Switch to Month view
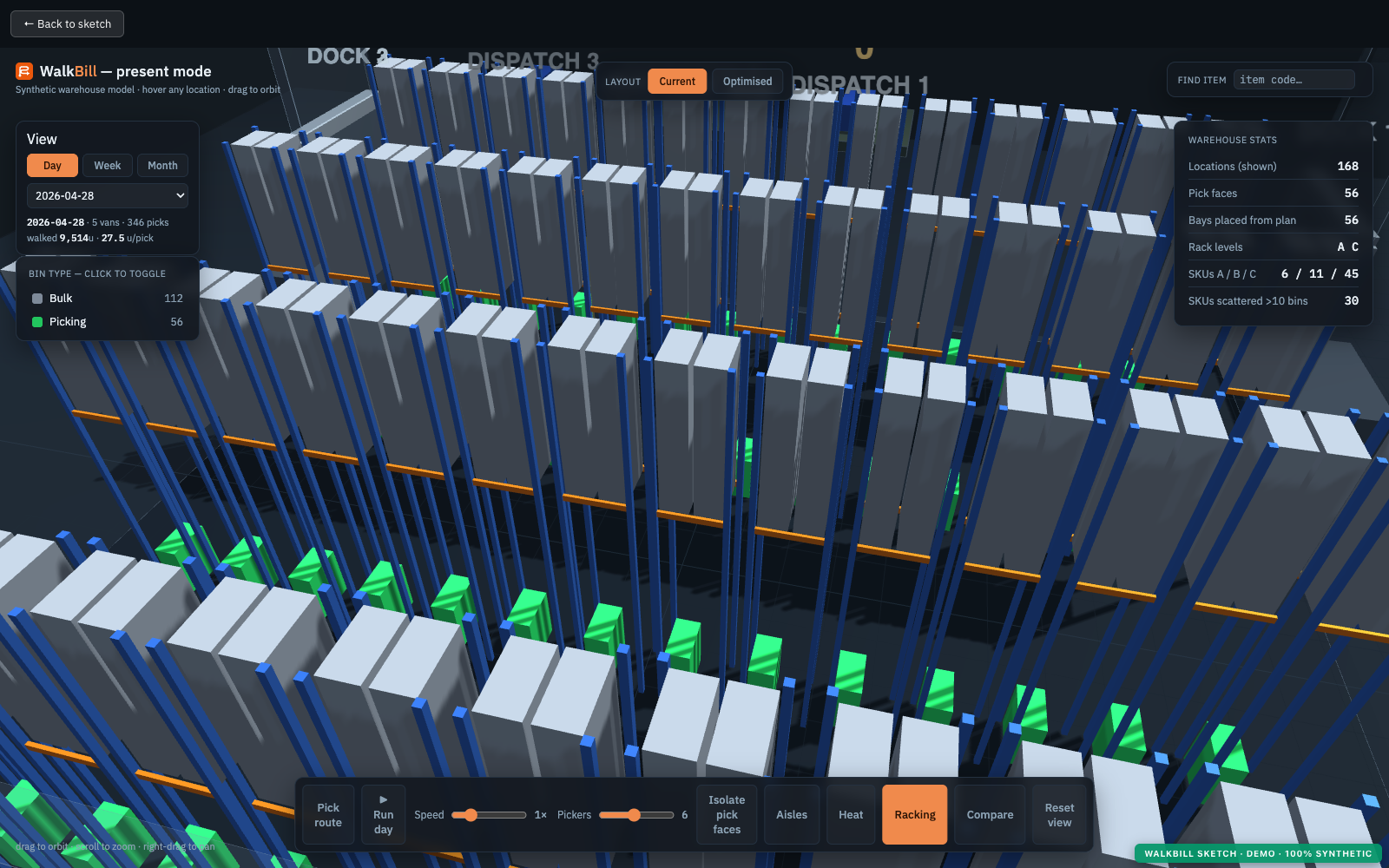Viewport: 1389px width, 868px height. [162, 166]
